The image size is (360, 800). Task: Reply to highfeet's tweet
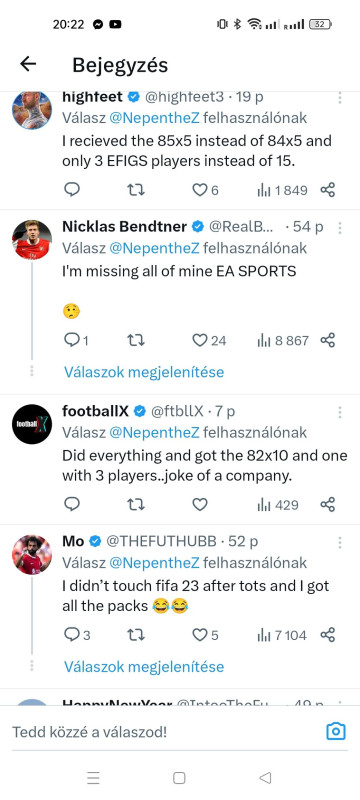coord(72,190)
